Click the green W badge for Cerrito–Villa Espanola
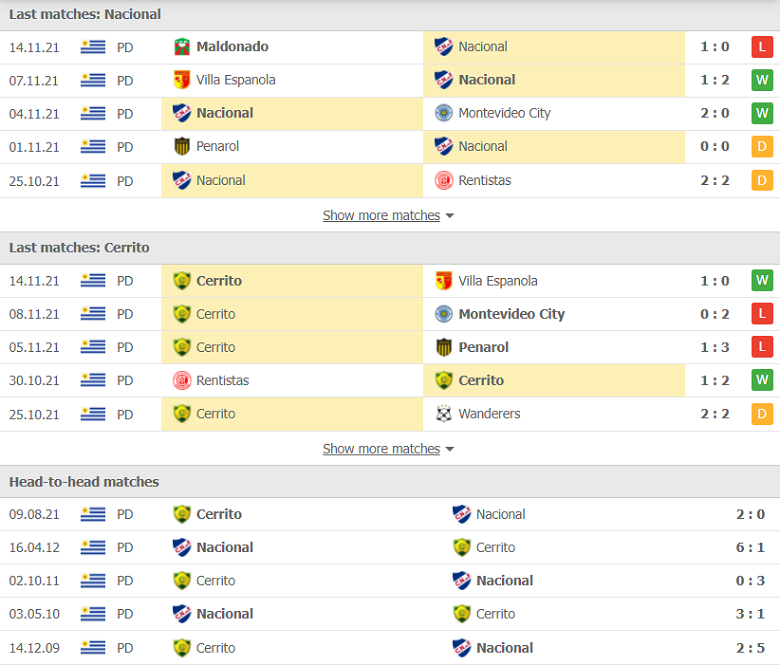 [x=762, y=281]
